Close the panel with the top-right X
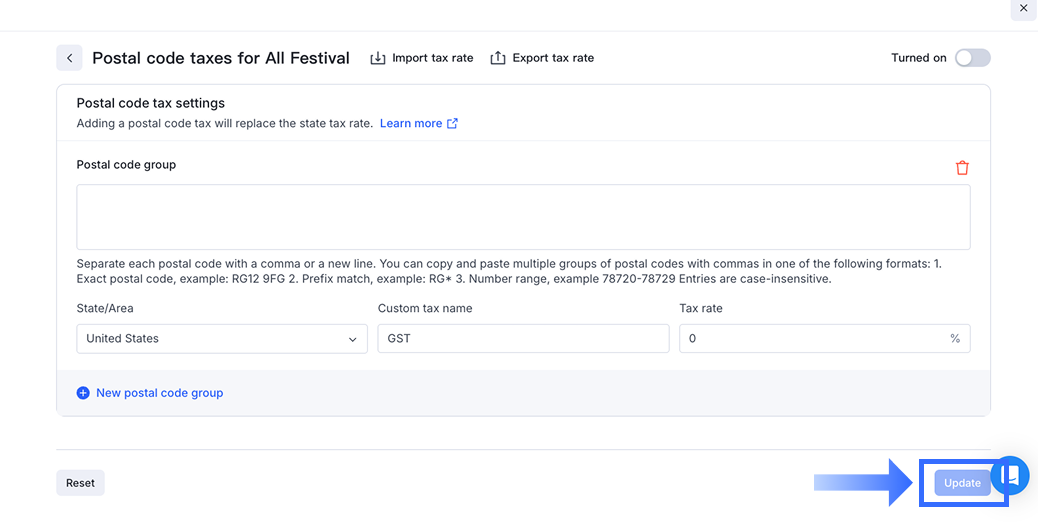 tap(1023, 9)
